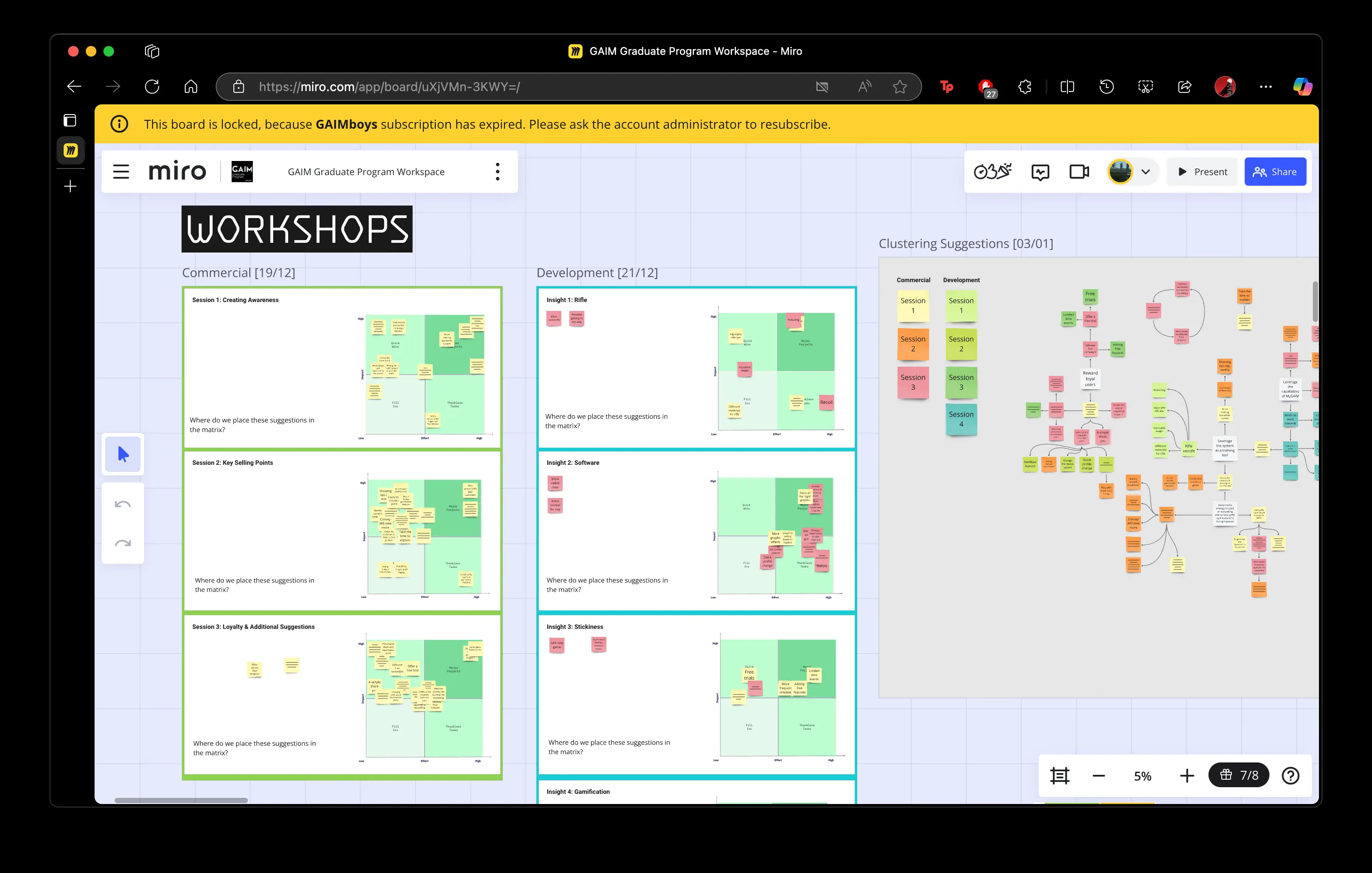
Task: Open the help question mark icon
Action: pos(1291,776)
